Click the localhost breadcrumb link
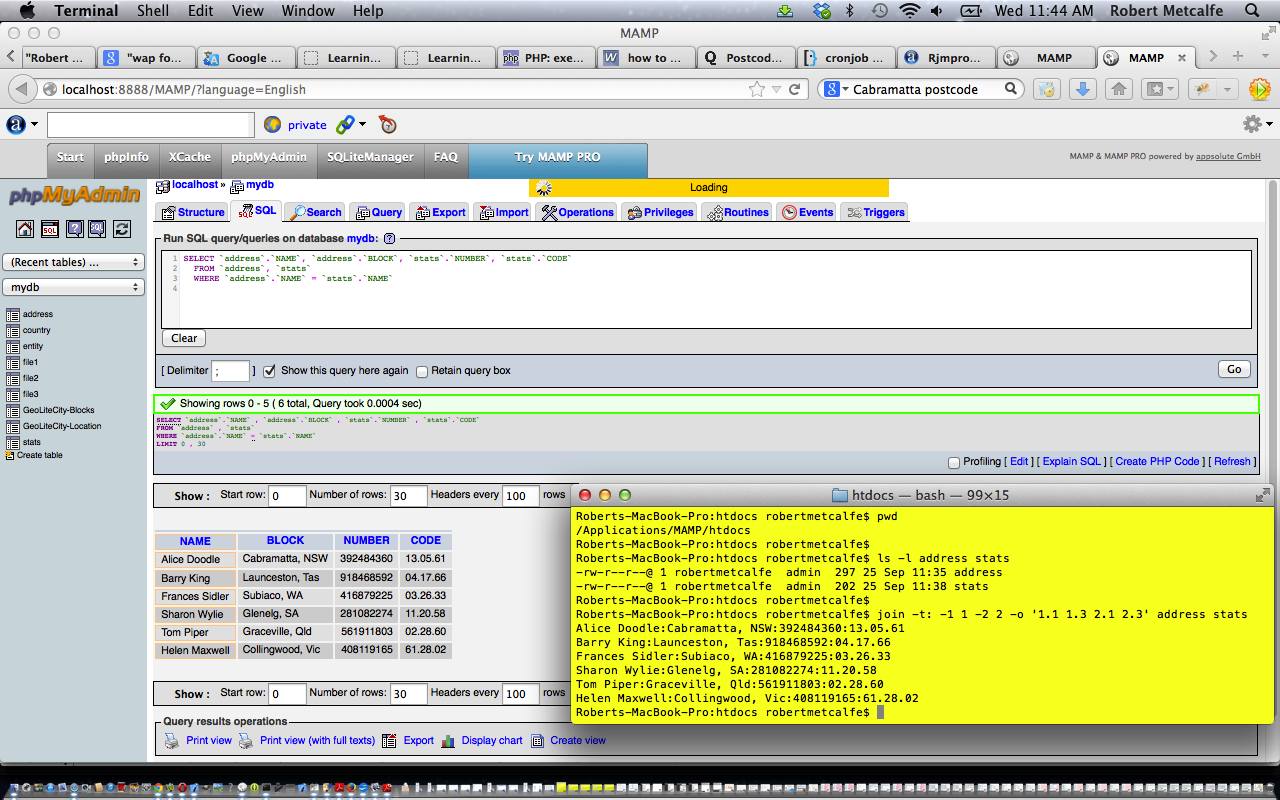 194,185
